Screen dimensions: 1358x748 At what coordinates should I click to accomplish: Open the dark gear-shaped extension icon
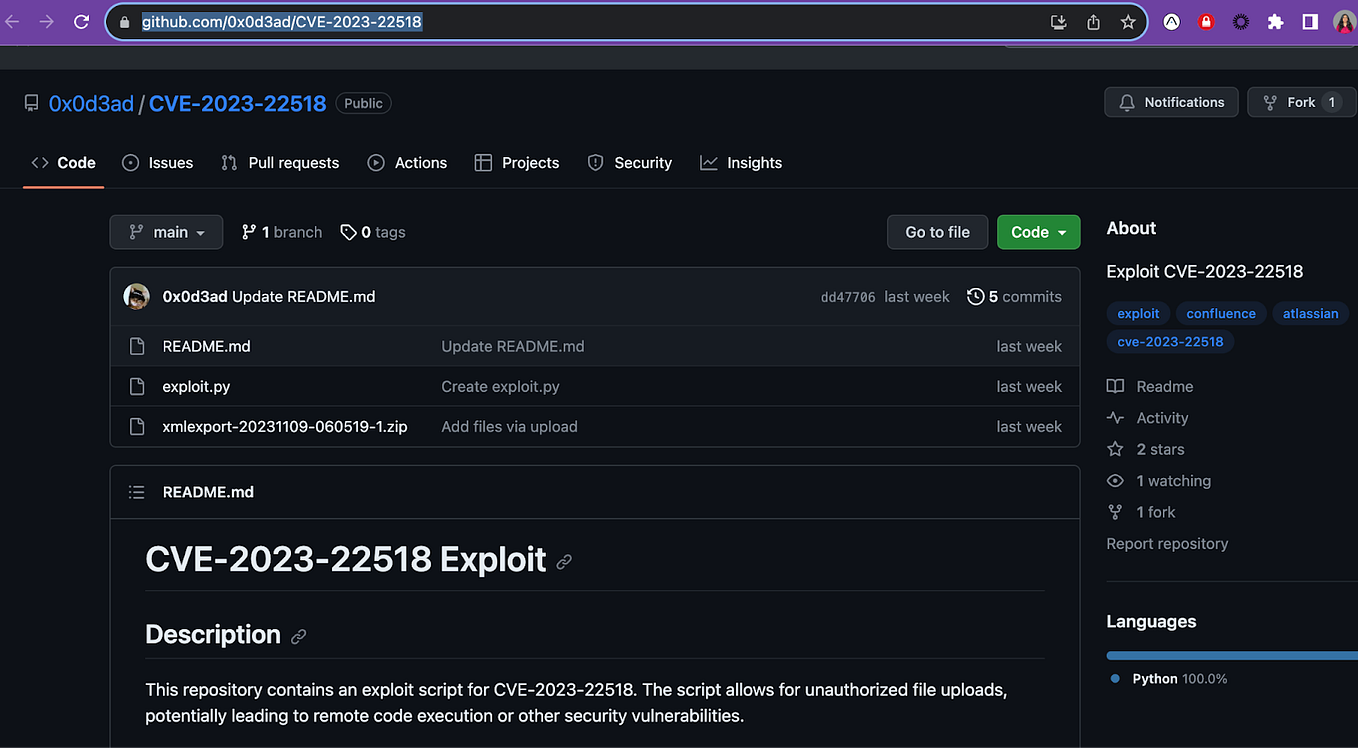click(1240, 22)
